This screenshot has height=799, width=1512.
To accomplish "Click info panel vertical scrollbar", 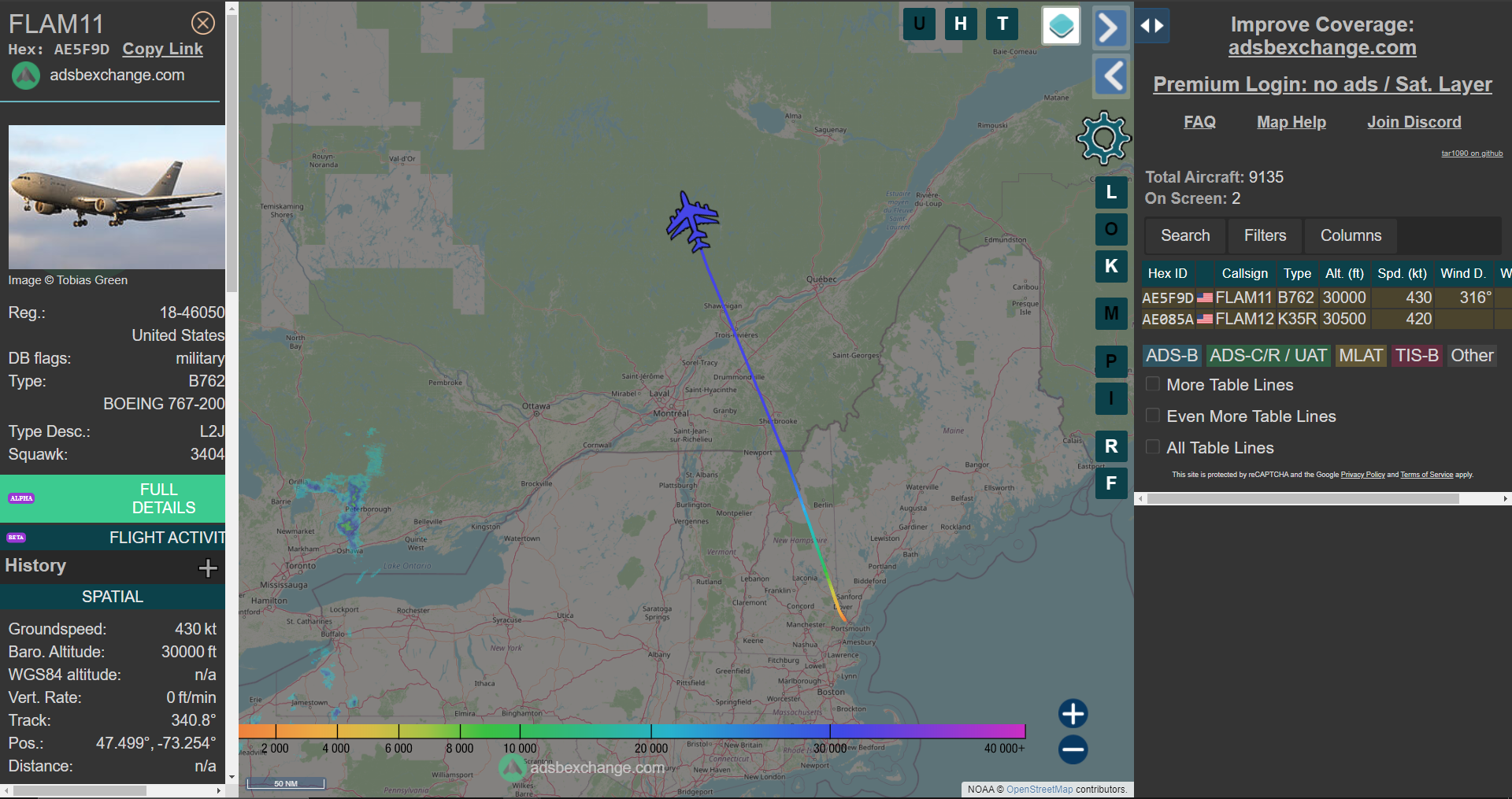I will (232, 154).
